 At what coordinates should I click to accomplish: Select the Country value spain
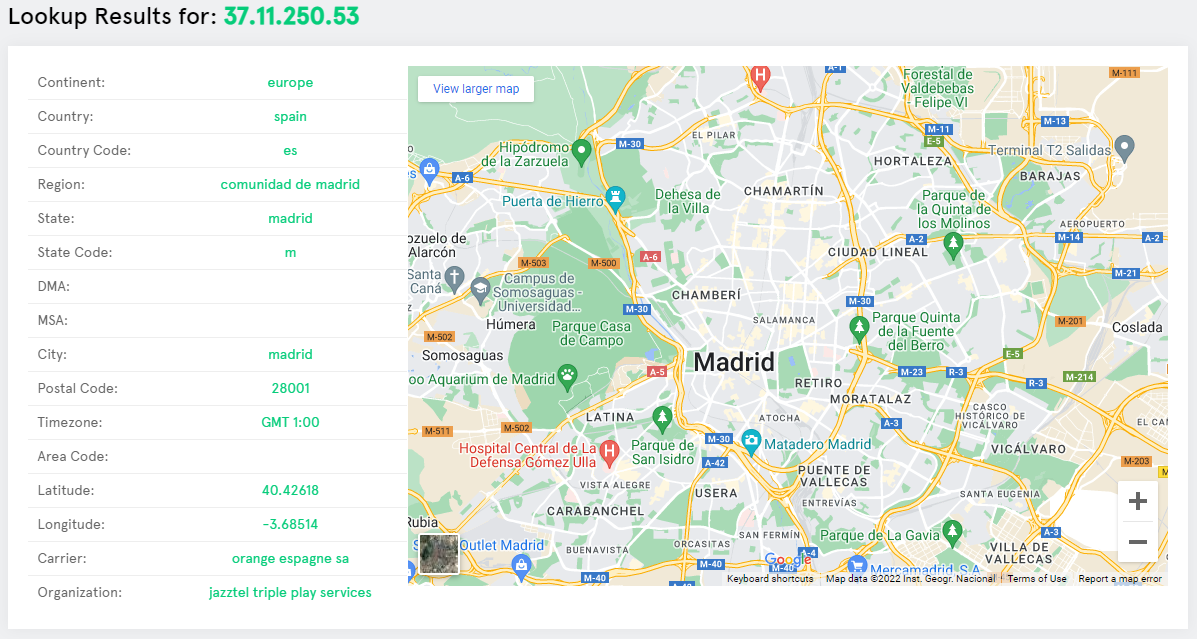290,117
